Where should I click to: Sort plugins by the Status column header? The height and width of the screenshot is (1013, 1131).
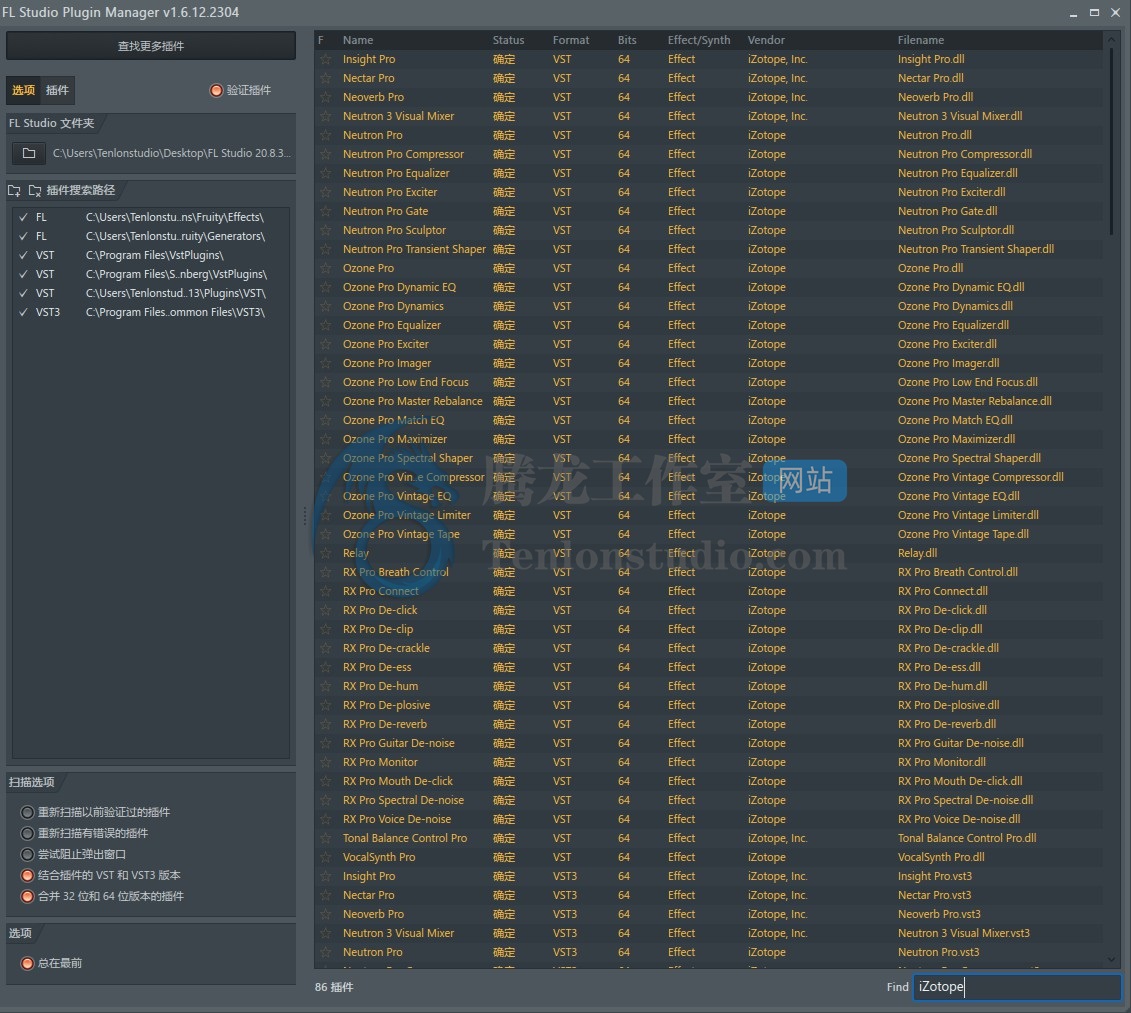click(x=509, y=40)
